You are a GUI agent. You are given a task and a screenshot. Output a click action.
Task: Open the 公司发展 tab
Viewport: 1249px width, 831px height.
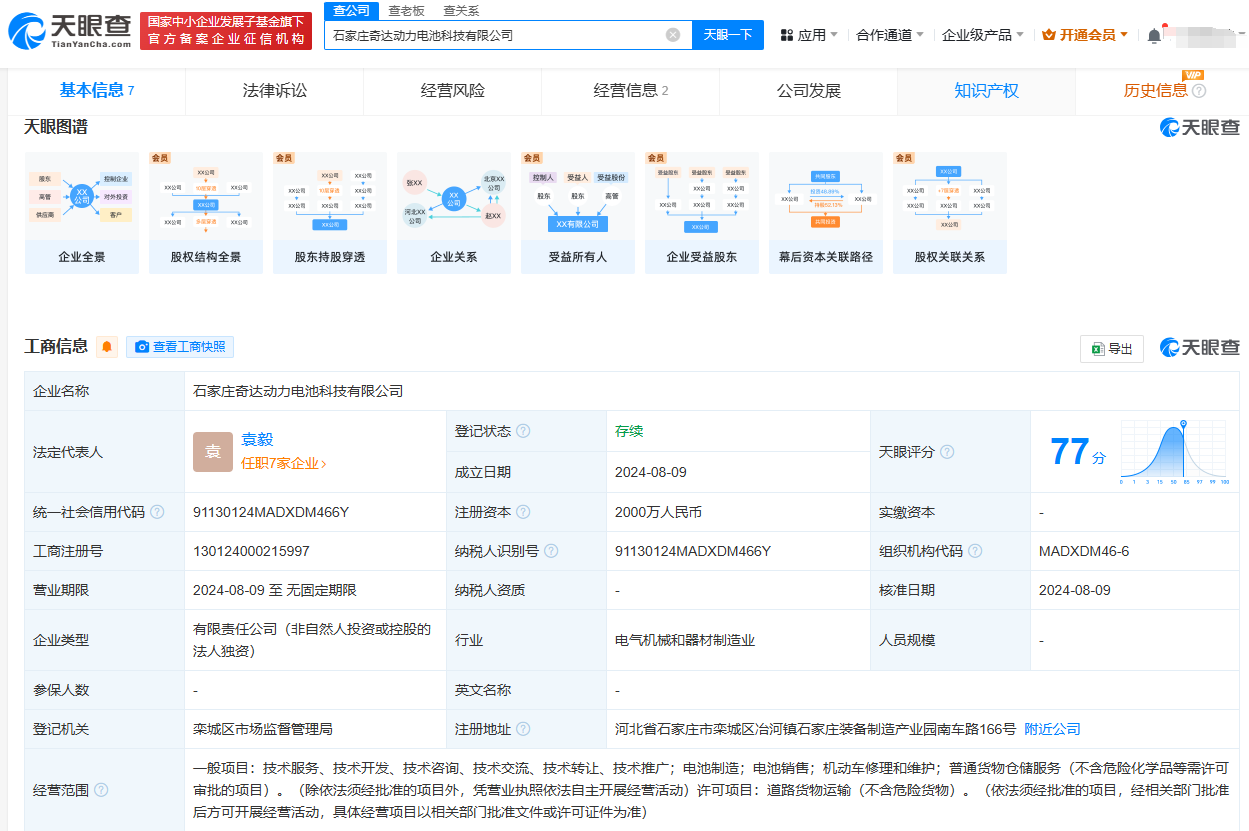(809, 91)
